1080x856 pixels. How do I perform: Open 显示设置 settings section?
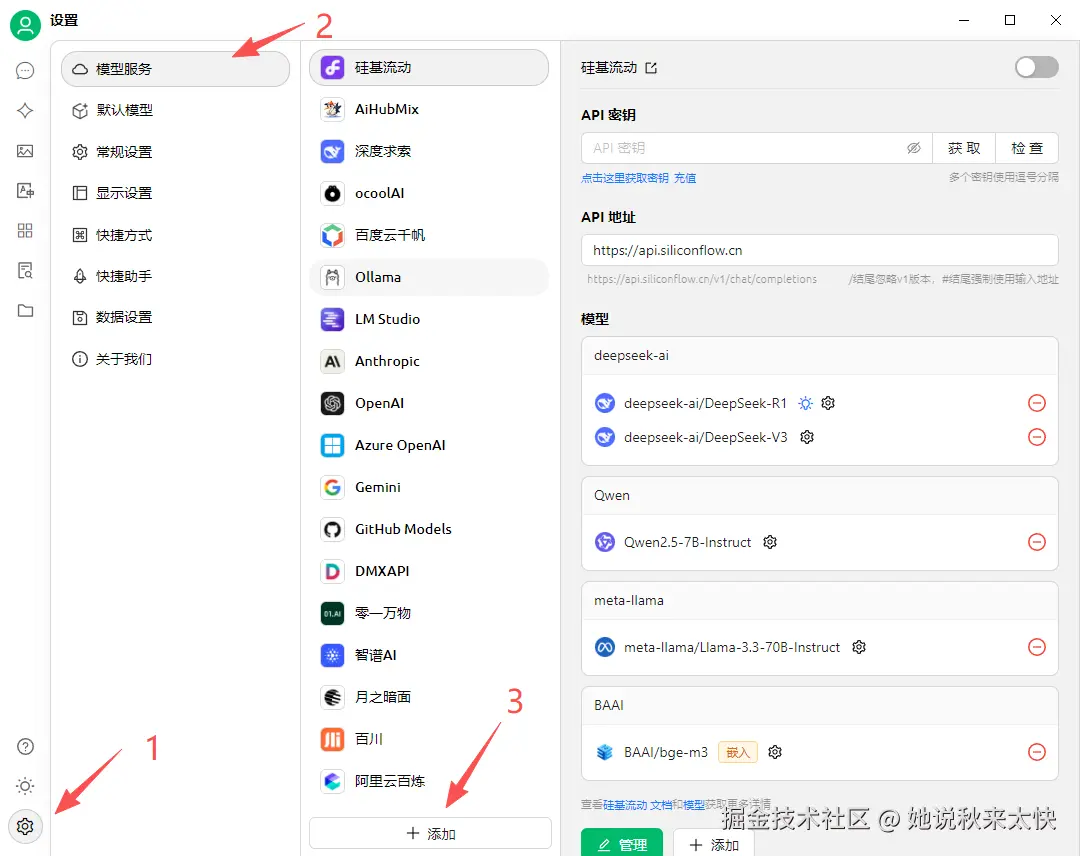176,193
